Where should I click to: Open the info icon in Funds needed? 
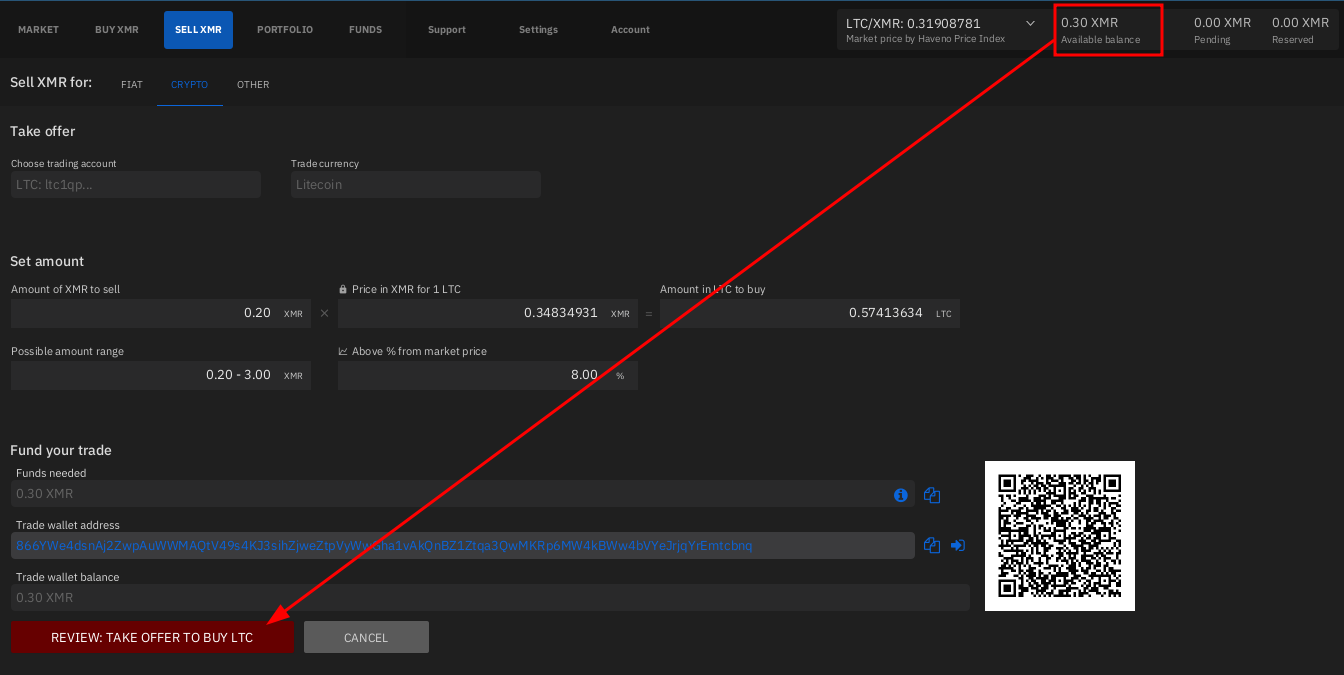900,495
